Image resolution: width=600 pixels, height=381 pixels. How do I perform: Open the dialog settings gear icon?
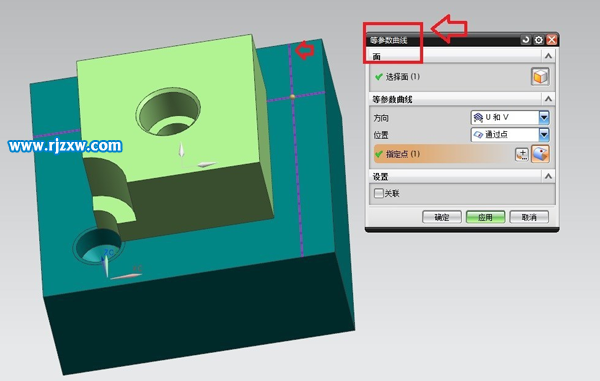point(539,40)
